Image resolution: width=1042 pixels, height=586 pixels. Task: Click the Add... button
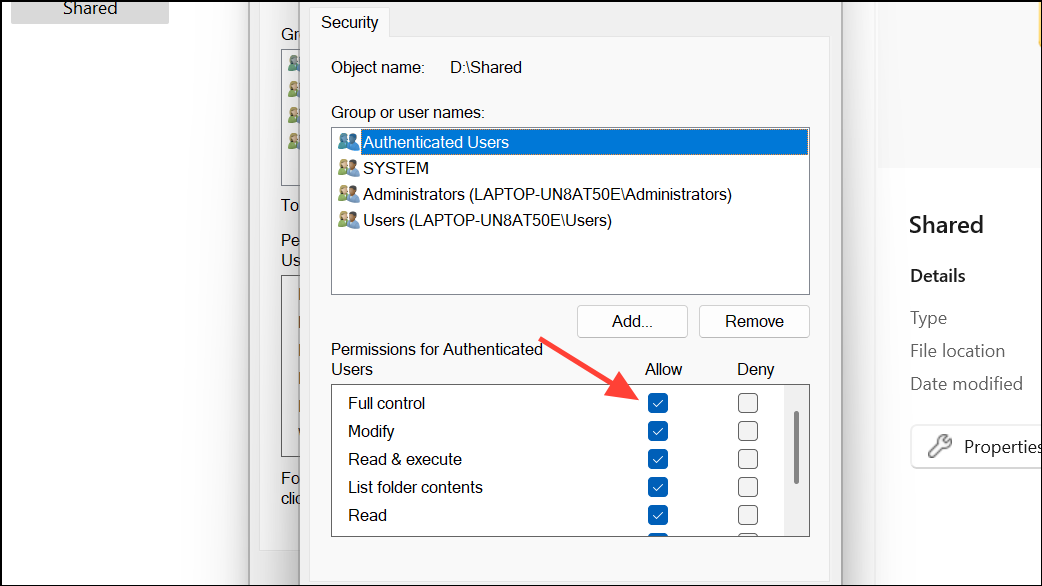pos(632,321)
